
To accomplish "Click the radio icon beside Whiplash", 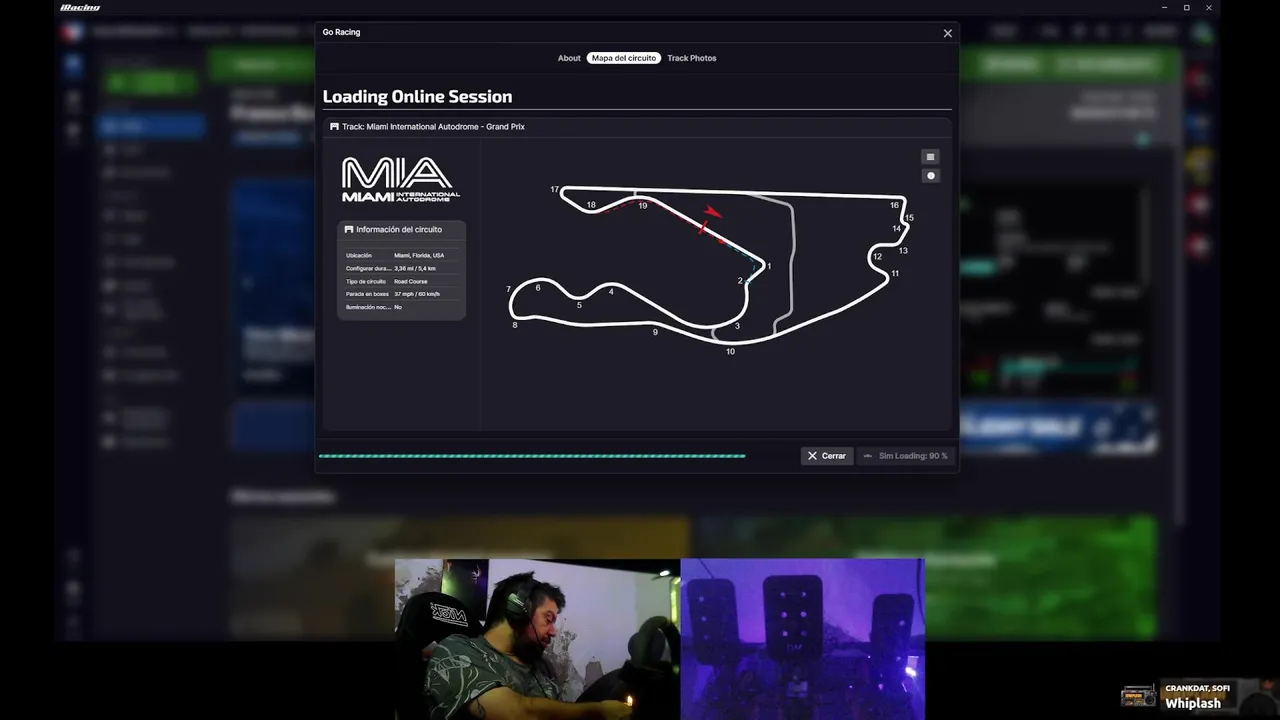I will (1139, 696).
